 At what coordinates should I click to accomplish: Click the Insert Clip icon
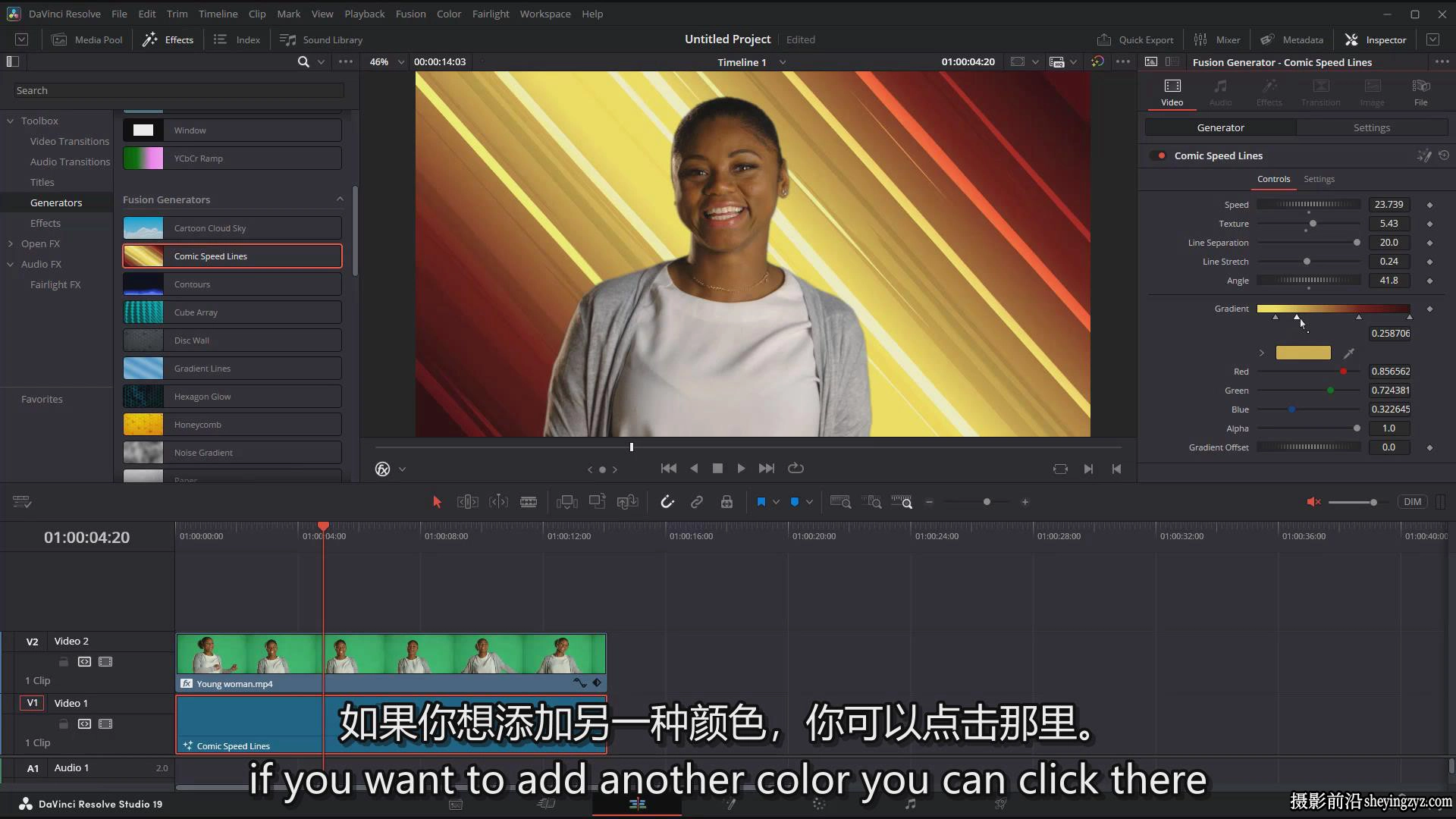[x=566, y=502]
